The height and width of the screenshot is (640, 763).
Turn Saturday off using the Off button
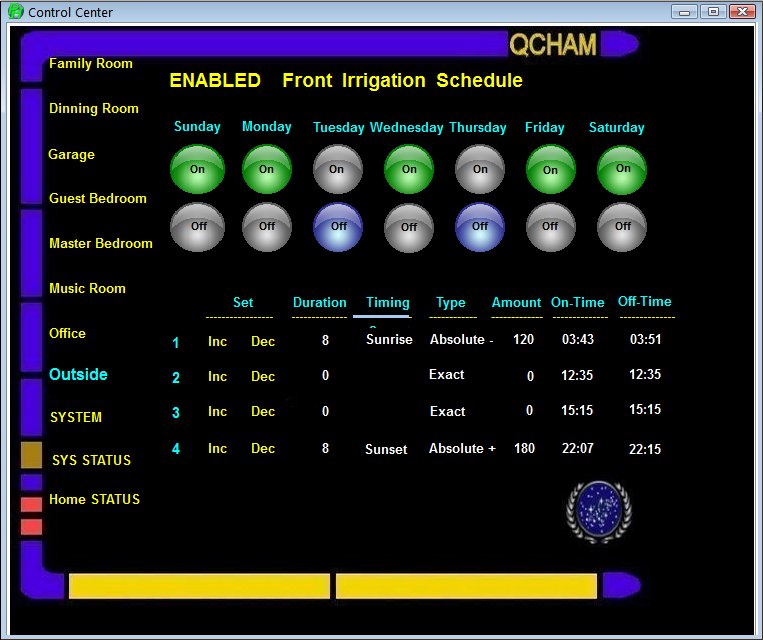(622, 227)
